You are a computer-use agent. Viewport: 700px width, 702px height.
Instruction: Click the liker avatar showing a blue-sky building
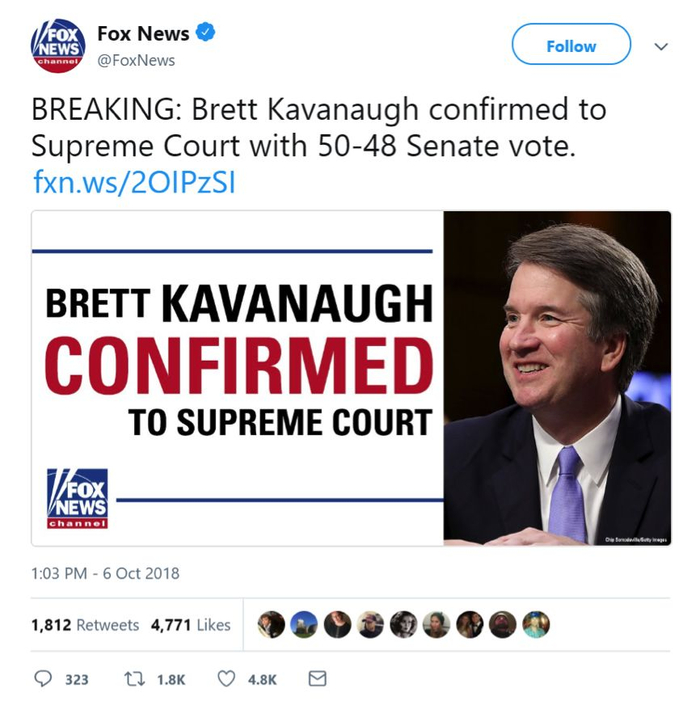(304, 625)
